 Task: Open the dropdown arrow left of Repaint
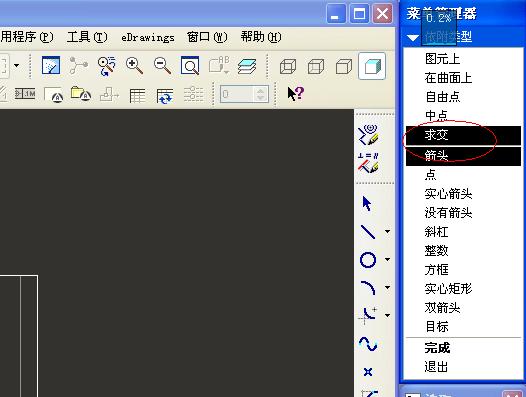tap(16, 65)
